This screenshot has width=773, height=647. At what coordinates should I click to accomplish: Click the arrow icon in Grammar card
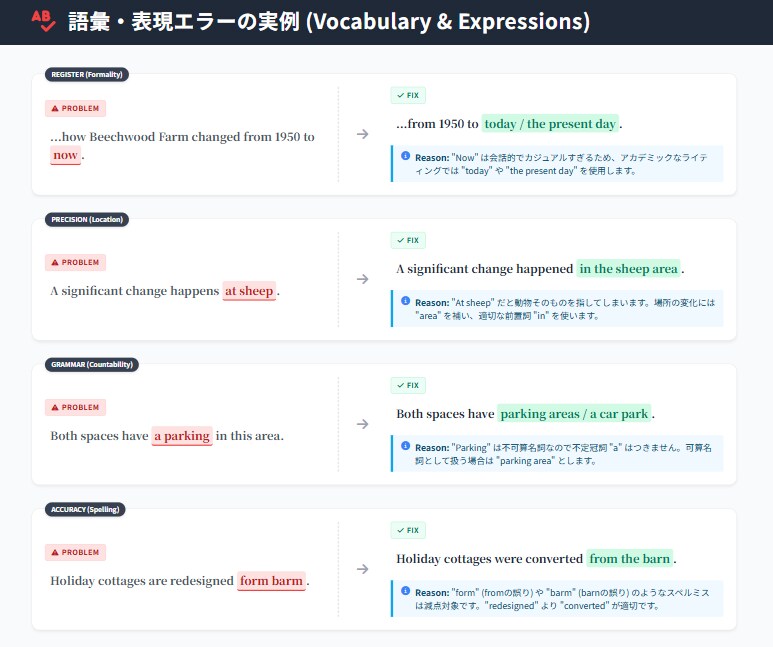(x=362, y=424)
